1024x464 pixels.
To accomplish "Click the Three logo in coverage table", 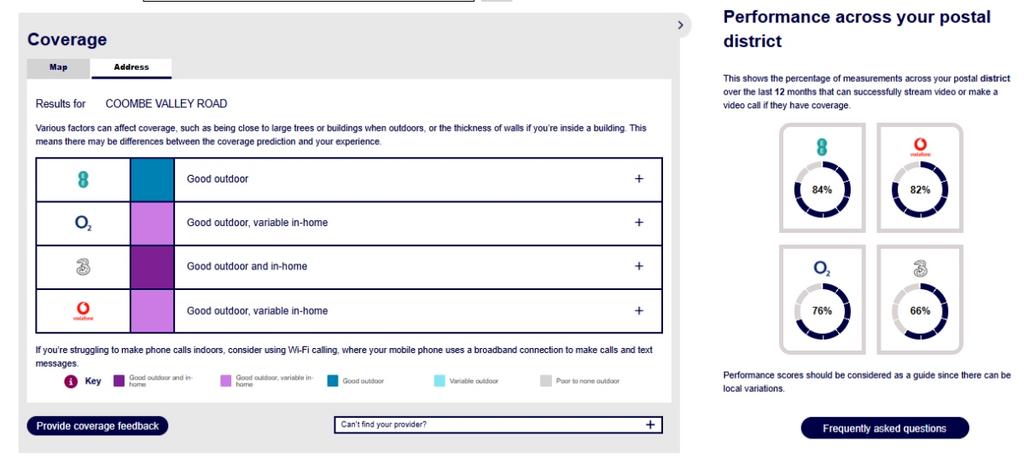I will coord(83,267).
